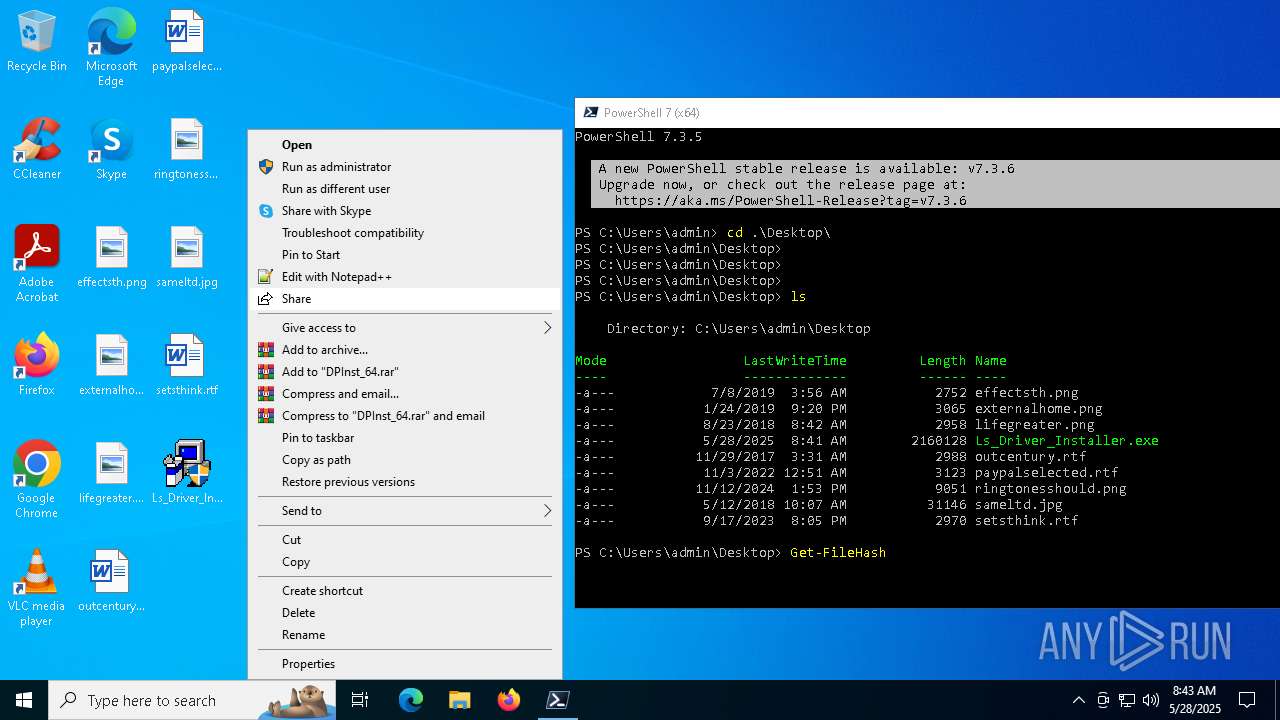Choose Open in the context menu
Image resolution: width=1280 pixels, height=720 pixels.
pos(405,145)
